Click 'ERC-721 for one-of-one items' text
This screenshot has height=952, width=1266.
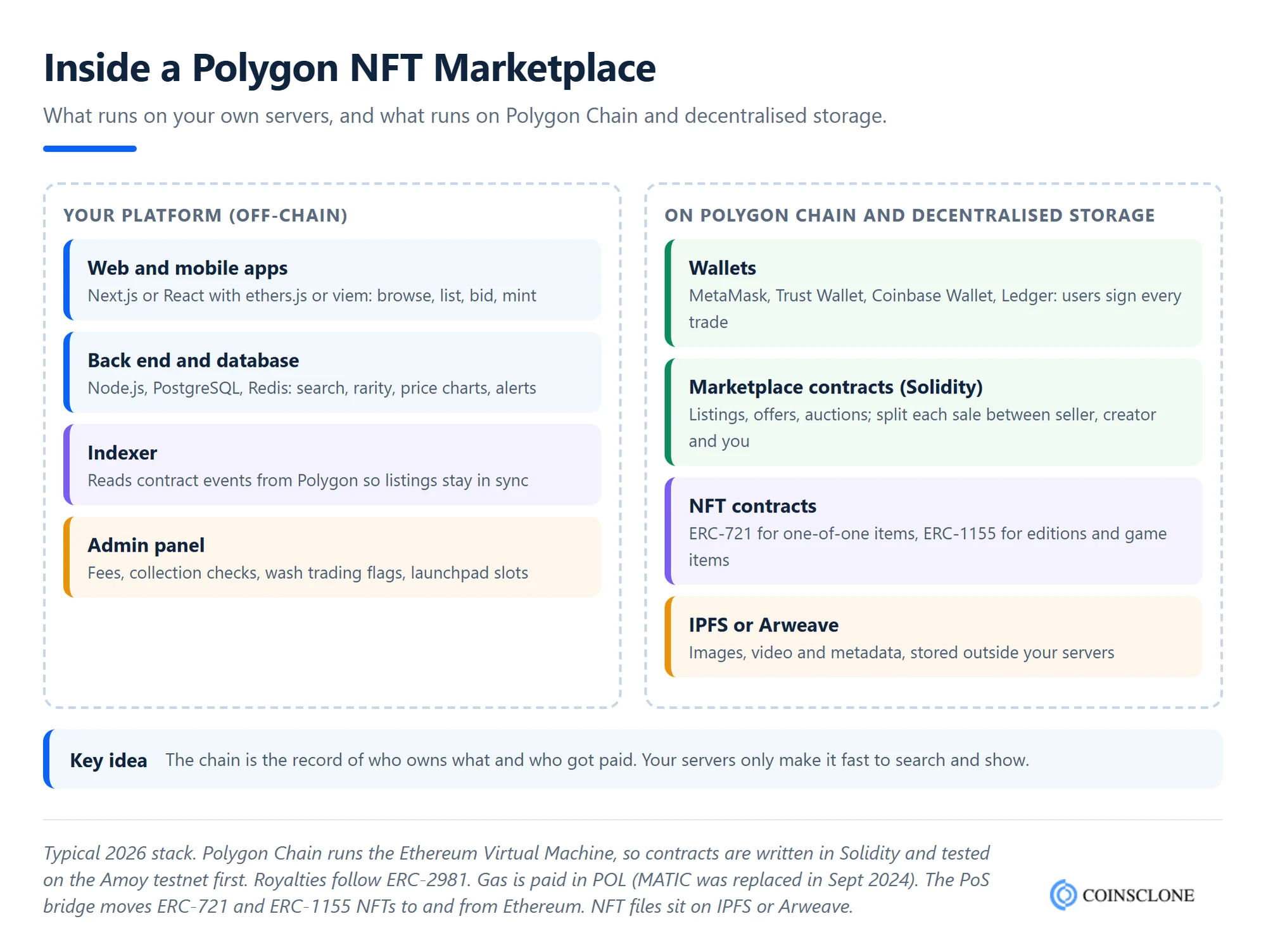(x=927, y=547)
